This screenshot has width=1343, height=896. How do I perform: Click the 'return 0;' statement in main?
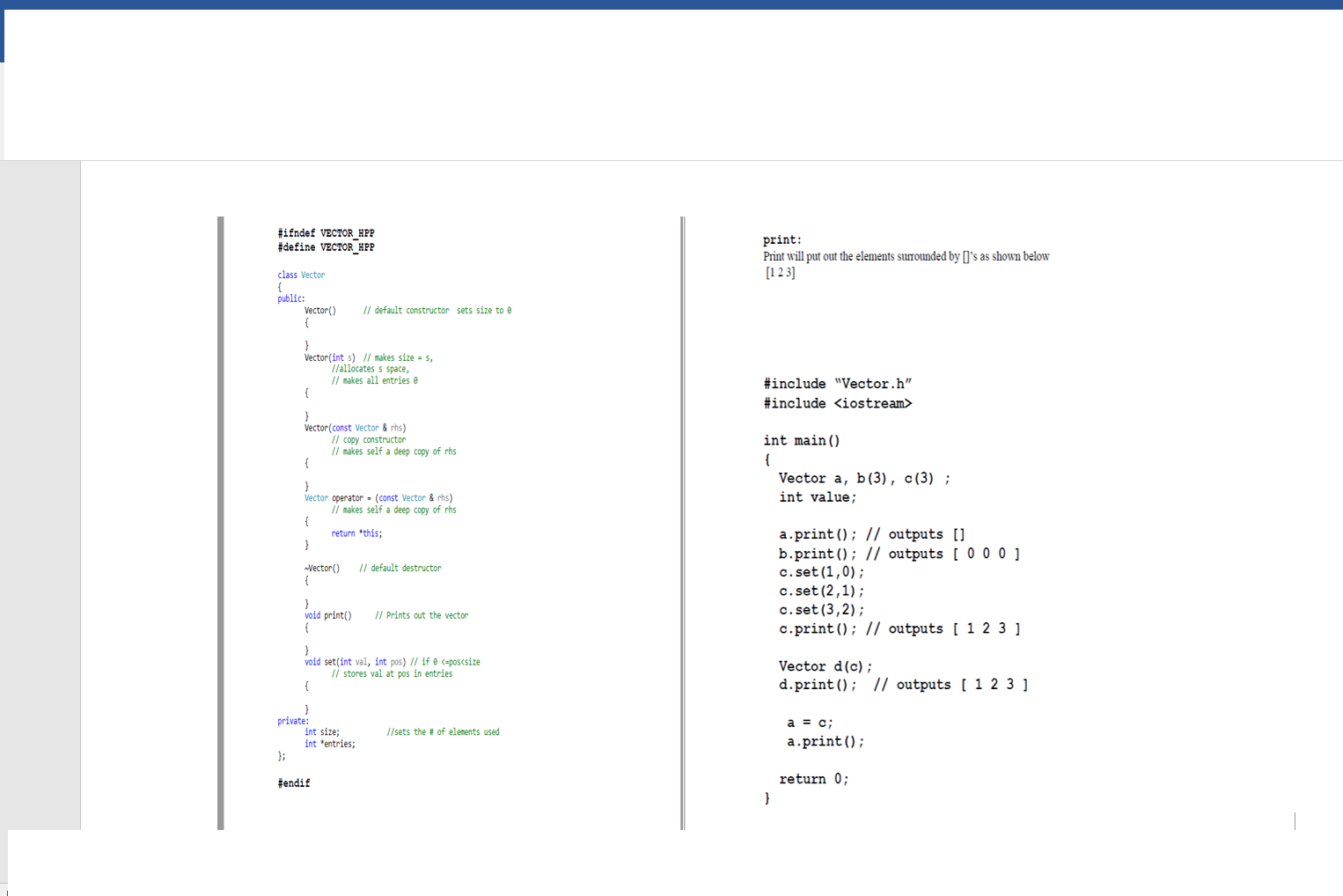pyautogui.click(x=814, y=779)
